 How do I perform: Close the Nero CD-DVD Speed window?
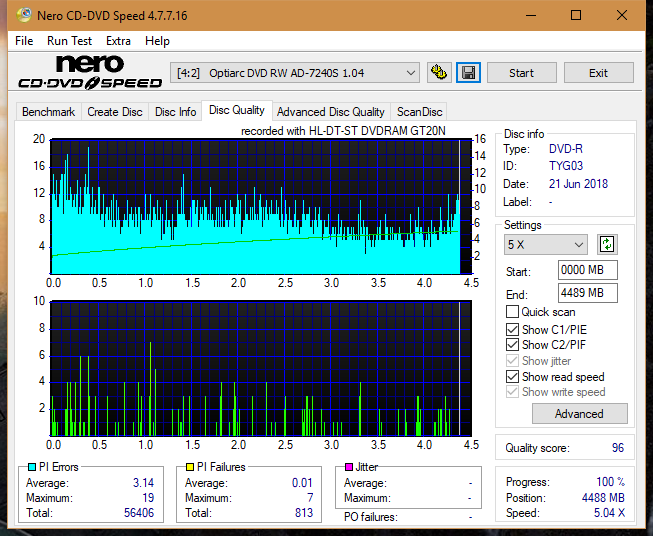(622, 15)
